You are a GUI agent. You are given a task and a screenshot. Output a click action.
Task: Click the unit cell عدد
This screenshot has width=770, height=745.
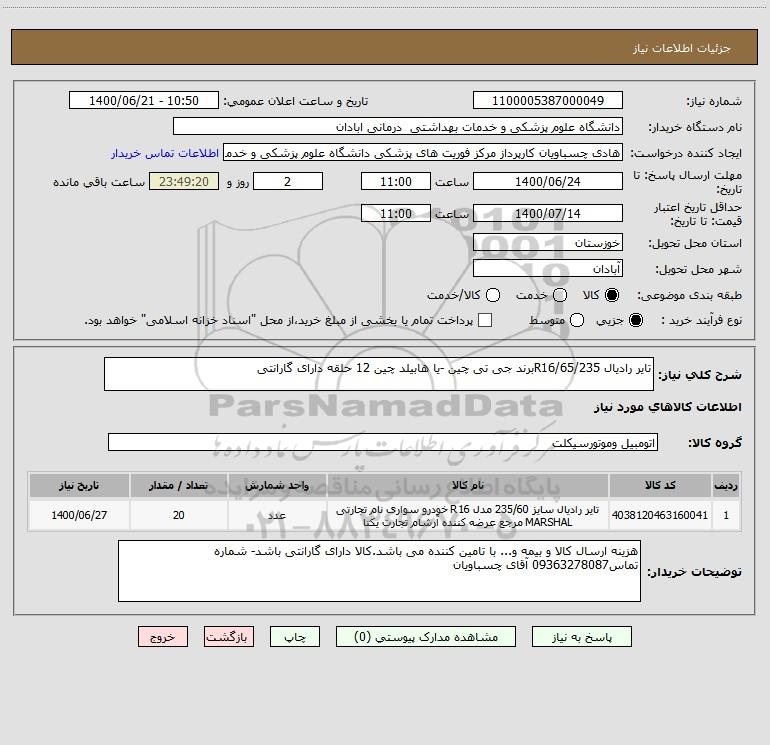(277, 515)
